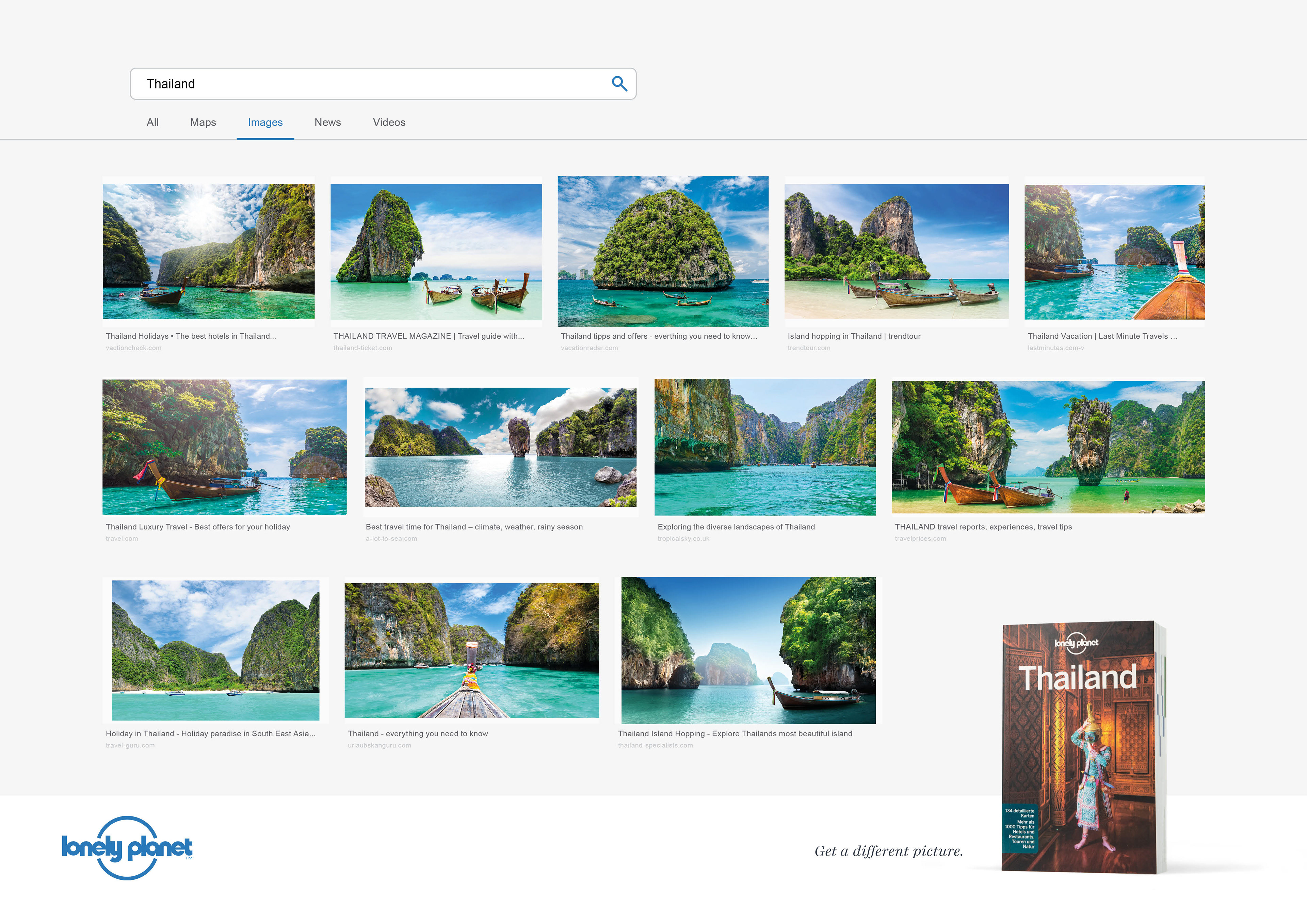This screenshot has height=924, width=1307.
Task: Click the blue Lonely Planet logo
Action: point(127,848)
